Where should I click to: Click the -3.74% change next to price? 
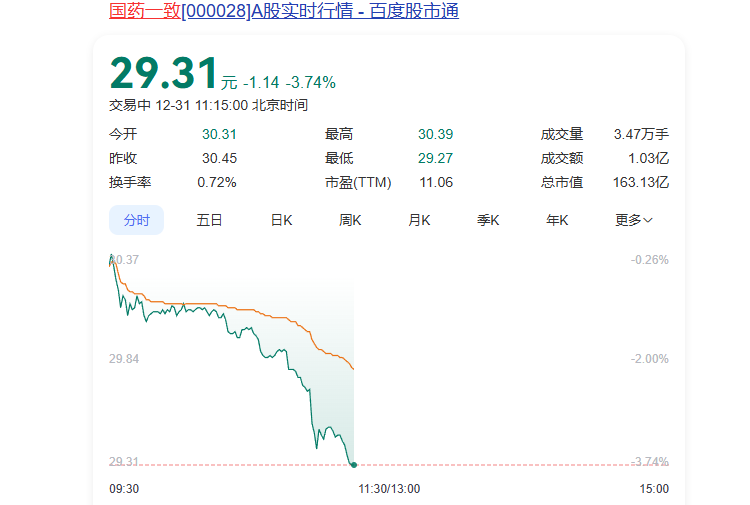[x=311, y=83]
